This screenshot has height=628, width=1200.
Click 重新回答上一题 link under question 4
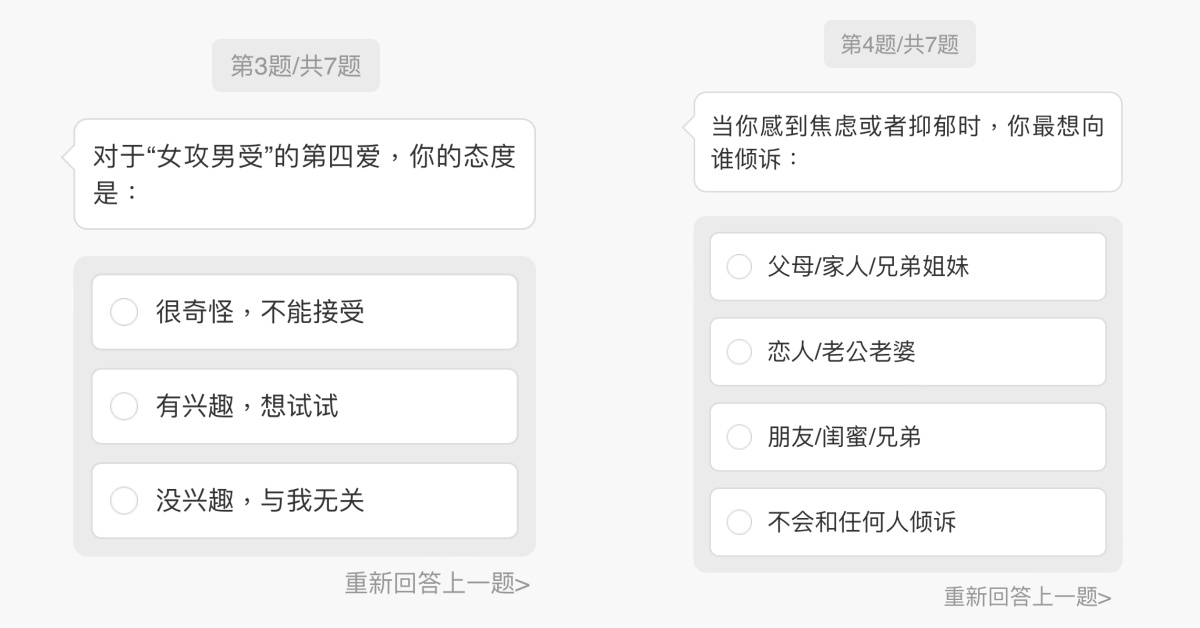coord(1027,597)
